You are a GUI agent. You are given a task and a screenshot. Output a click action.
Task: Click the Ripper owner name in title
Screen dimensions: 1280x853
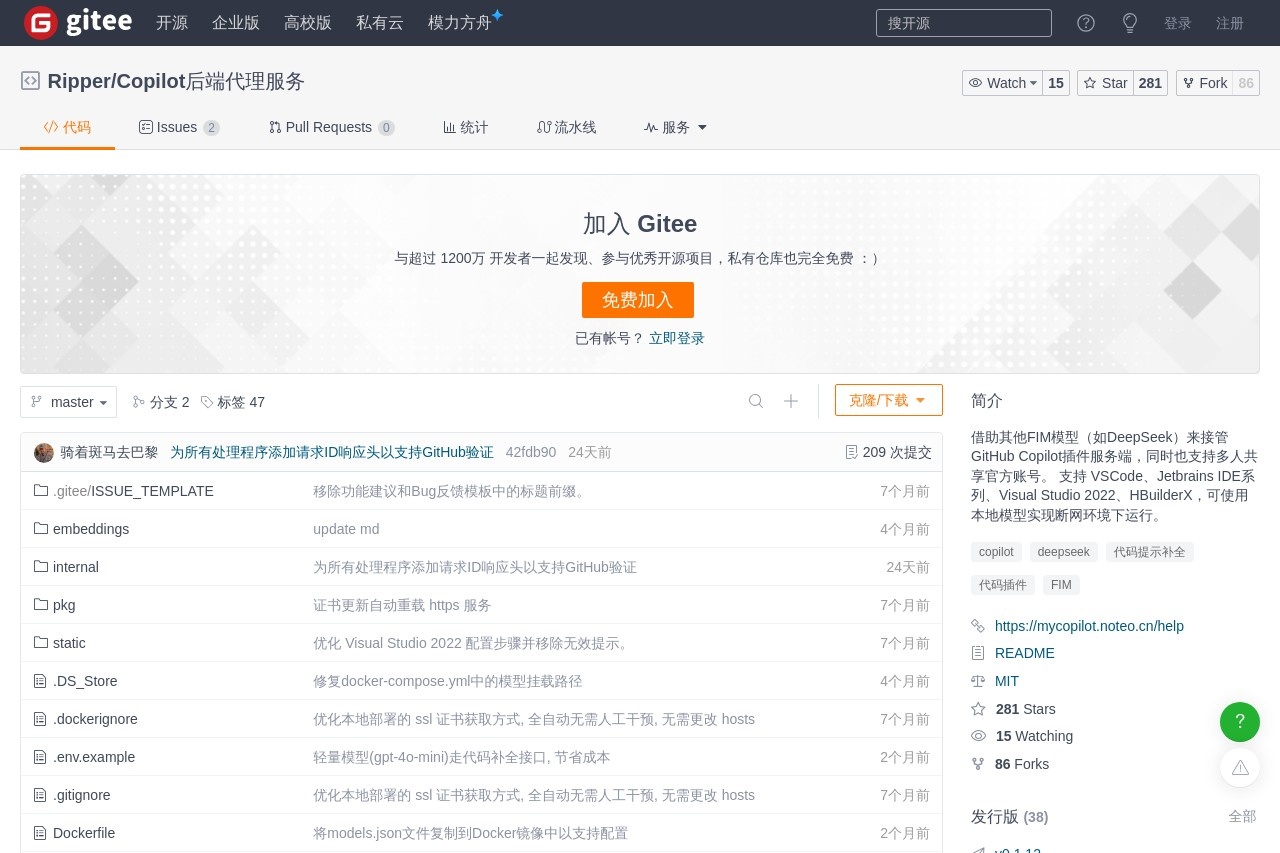[x=79, y=81]
